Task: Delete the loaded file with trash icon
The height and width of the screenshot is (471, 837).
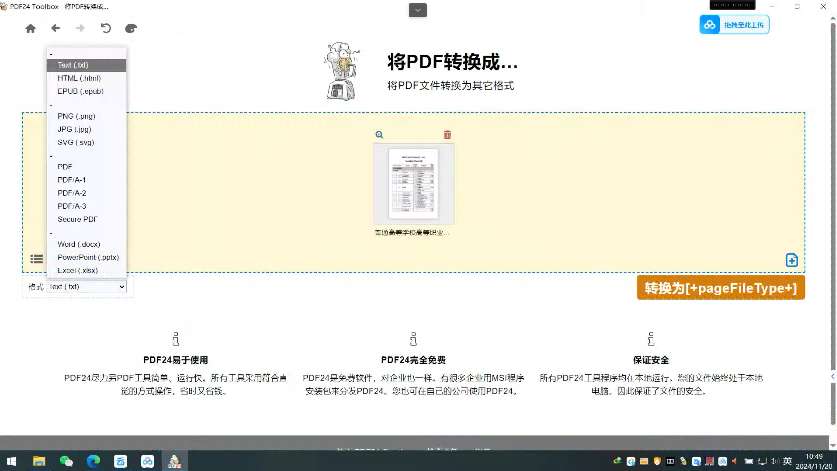Action: point(447,135)
